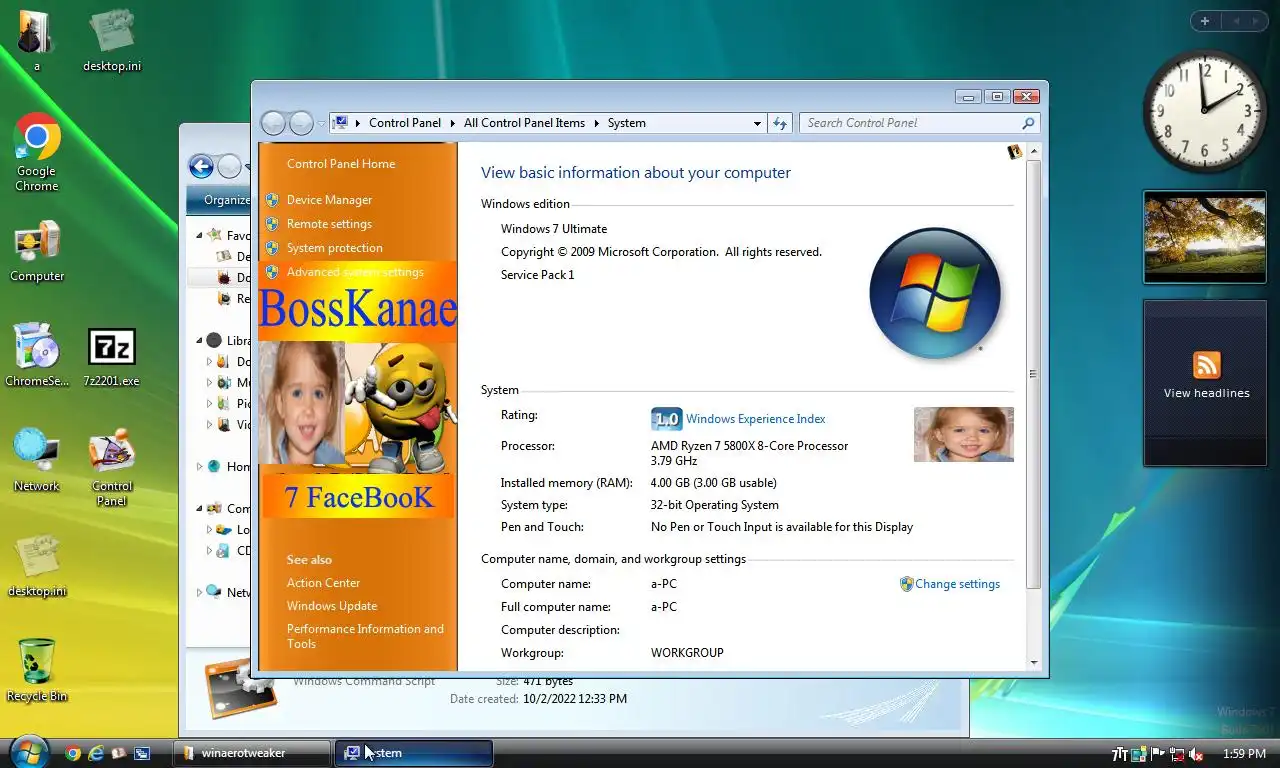Select desktop.ini file above Recycle Bin

[37, 565]
